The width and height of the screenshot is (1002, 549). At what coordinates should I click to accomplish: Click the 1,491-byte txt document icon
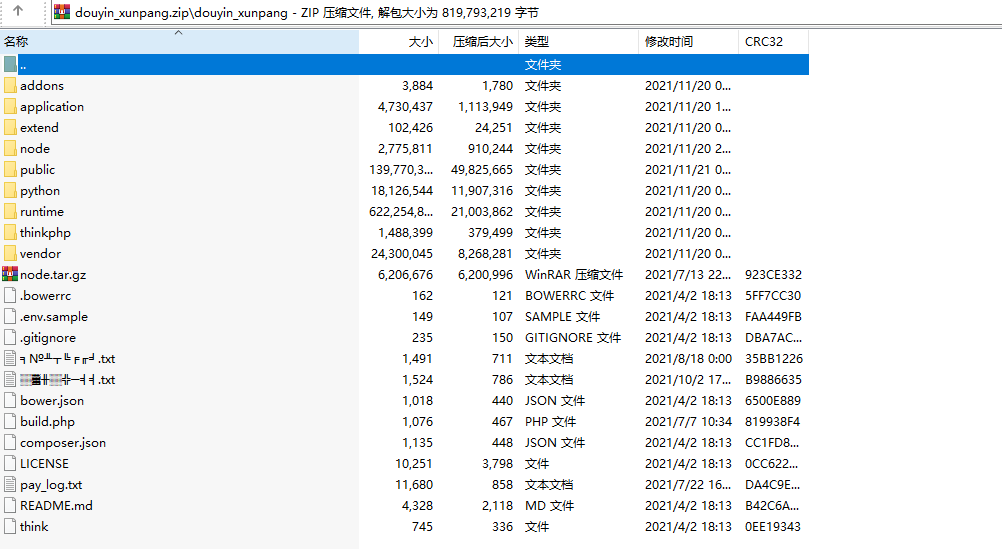pyautogui.click(x=10, y=359)
